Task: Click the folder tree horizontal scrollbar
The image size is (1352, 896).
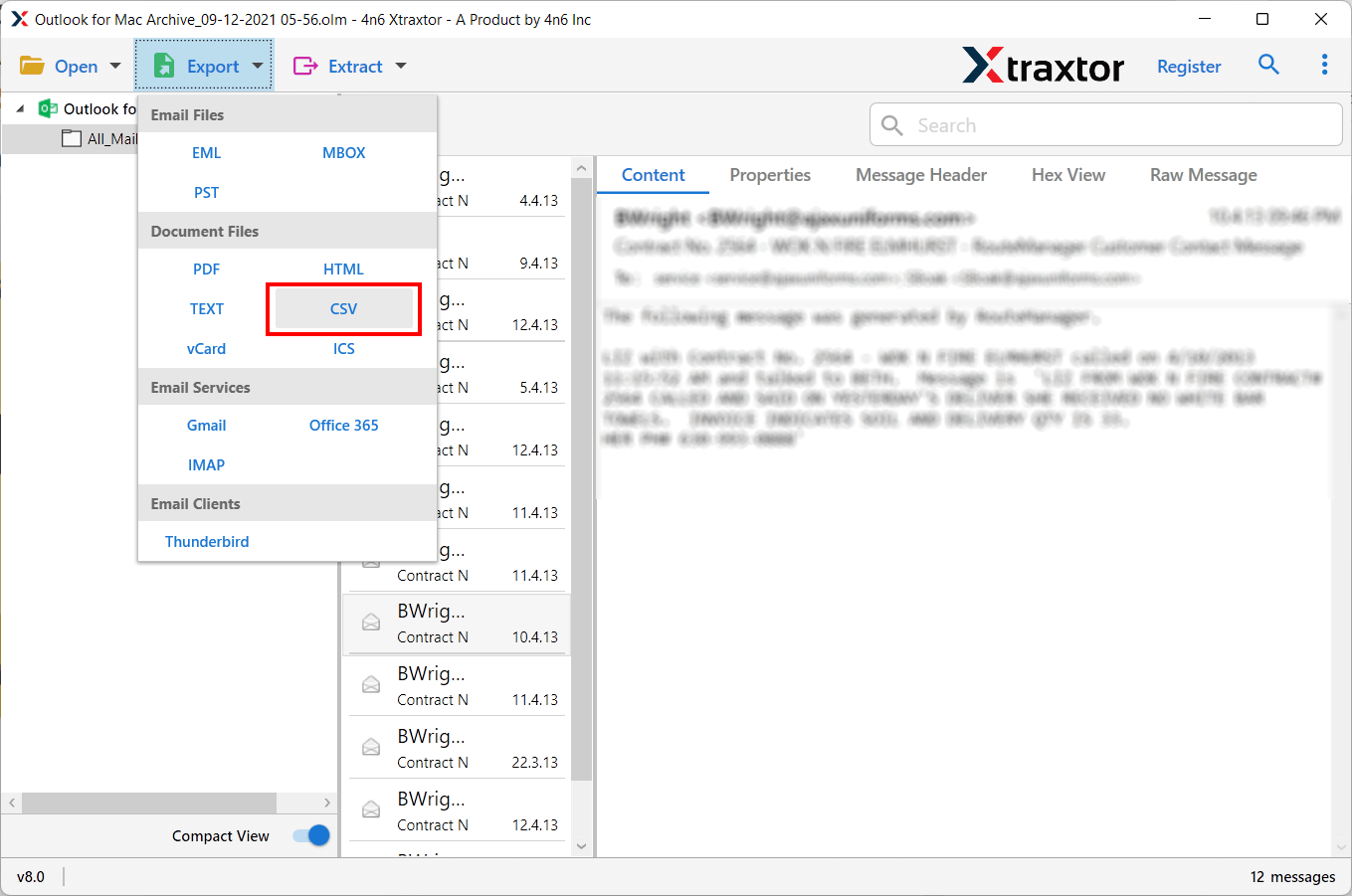Action: tap(149, 803)
